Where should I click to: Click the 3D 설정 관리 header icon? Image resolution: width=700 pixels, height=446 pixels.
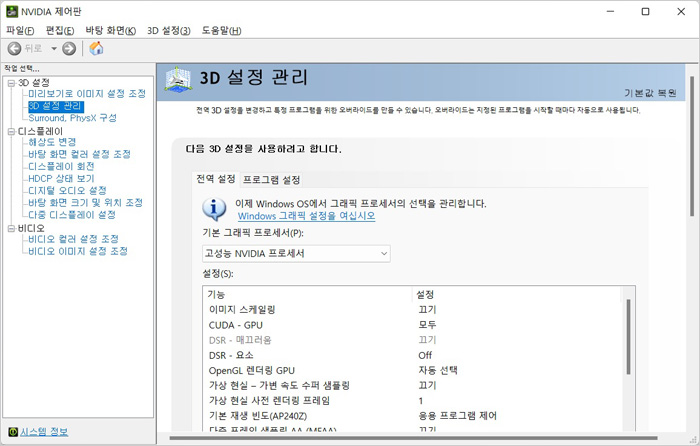tap(178, 80)
